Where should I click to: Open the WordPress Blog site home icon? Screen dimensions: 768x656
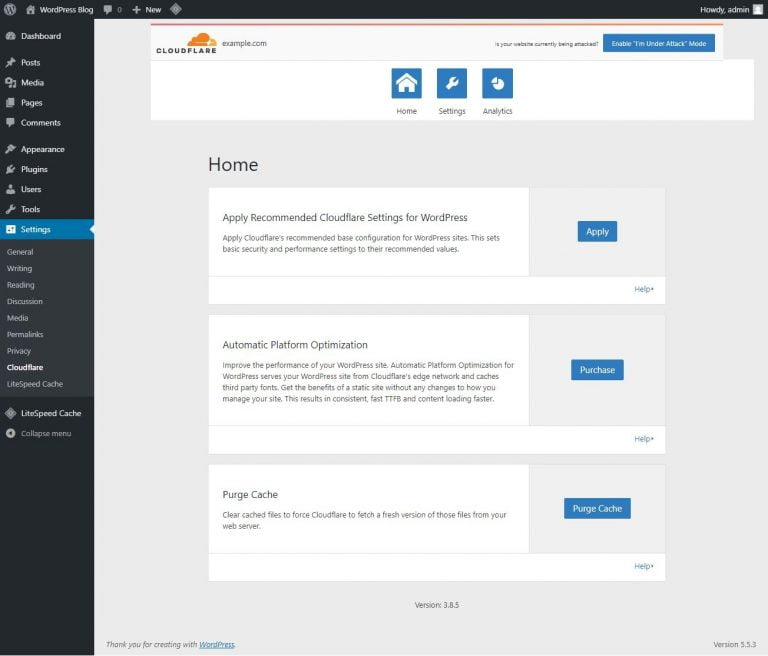pyautogui.click(x=30, y=9)
